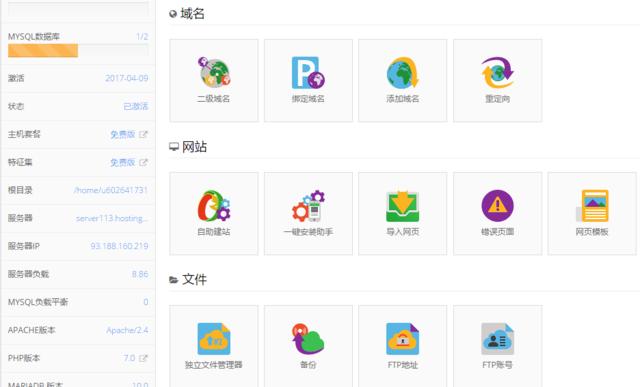Click the MYSQL负载平衡 value 0
This screenshot has width=640, height=387.
click(x=146, y=302)
